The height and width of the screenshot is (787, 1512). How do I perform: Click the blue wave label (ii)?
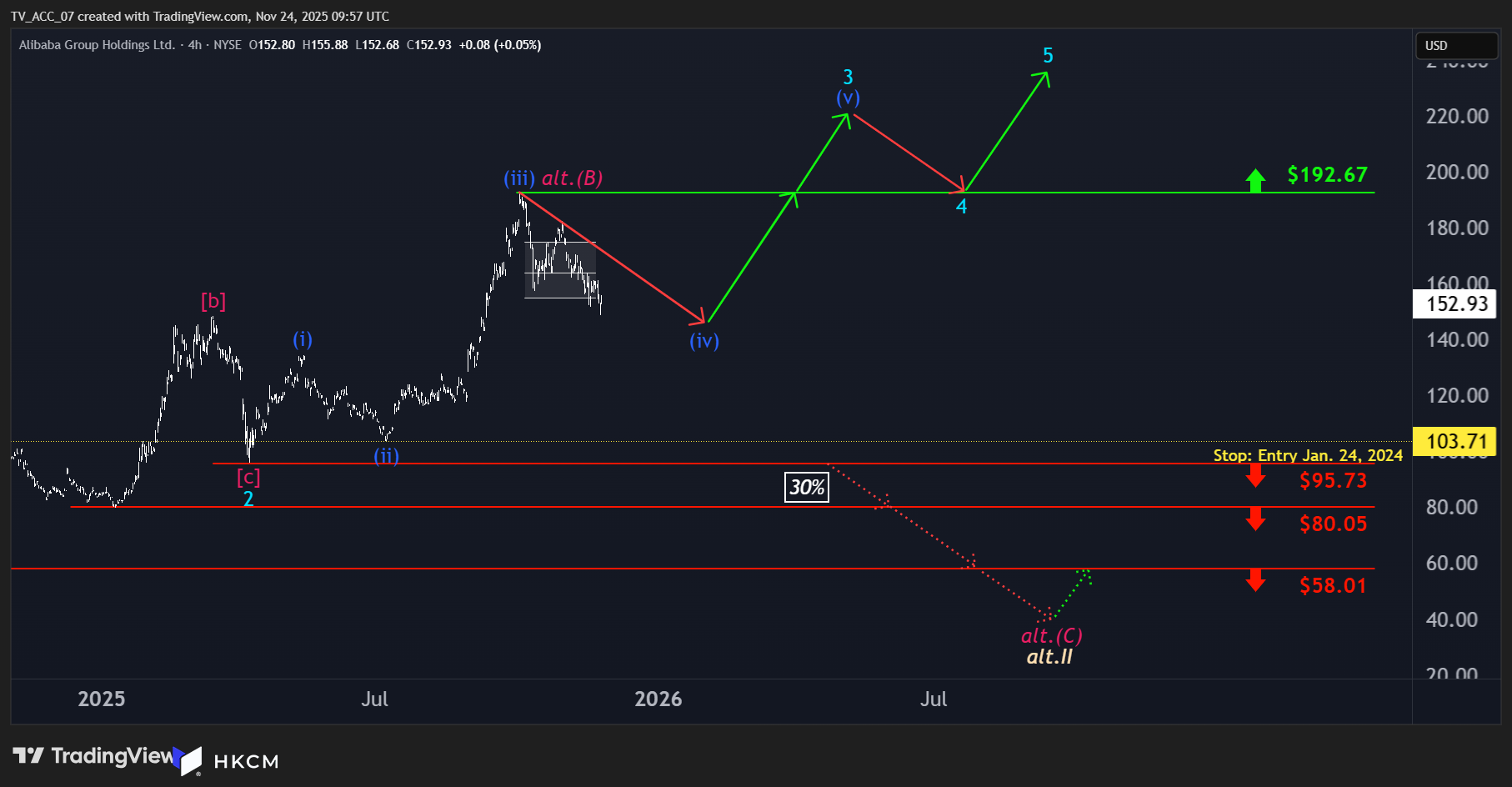(x=386, y=457)
